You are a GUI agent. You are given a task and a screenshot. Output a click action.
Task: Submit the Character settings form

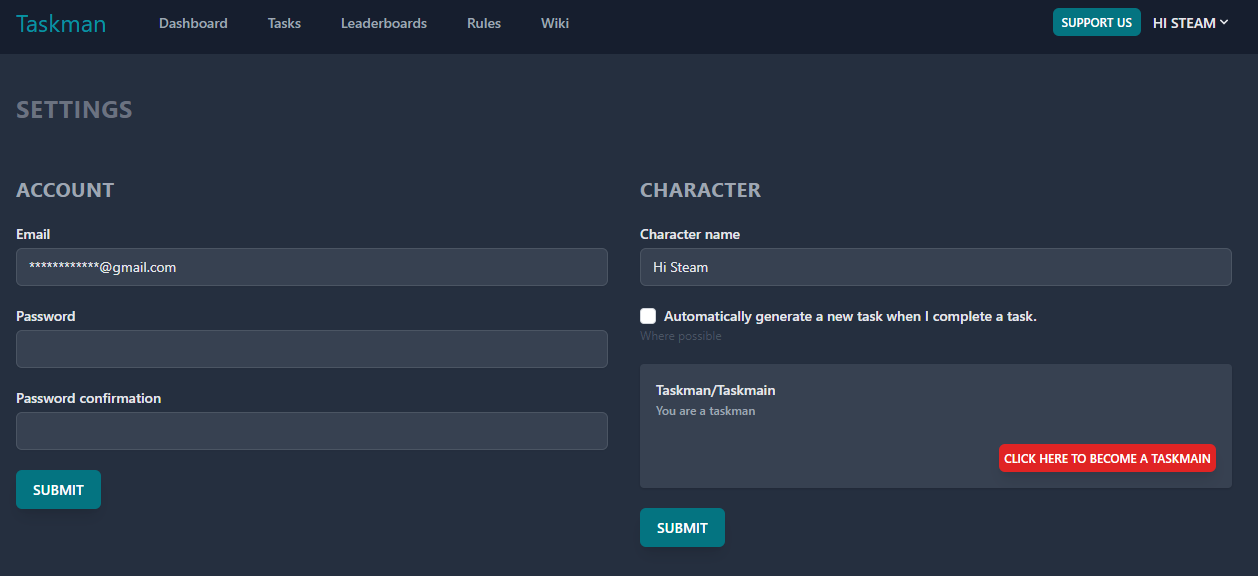pyautogui.click(x=682, y=528)
